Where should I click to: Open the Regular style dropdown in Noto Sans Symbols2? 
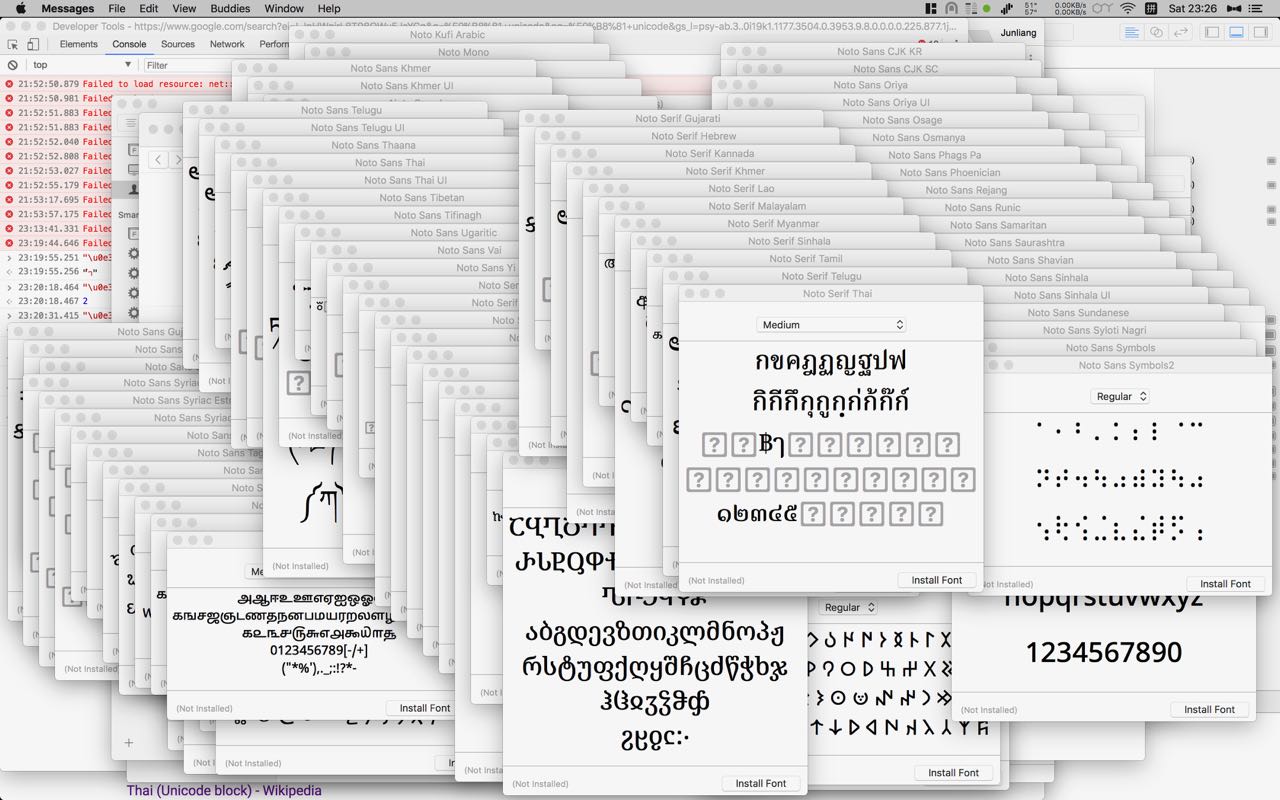1120,397
